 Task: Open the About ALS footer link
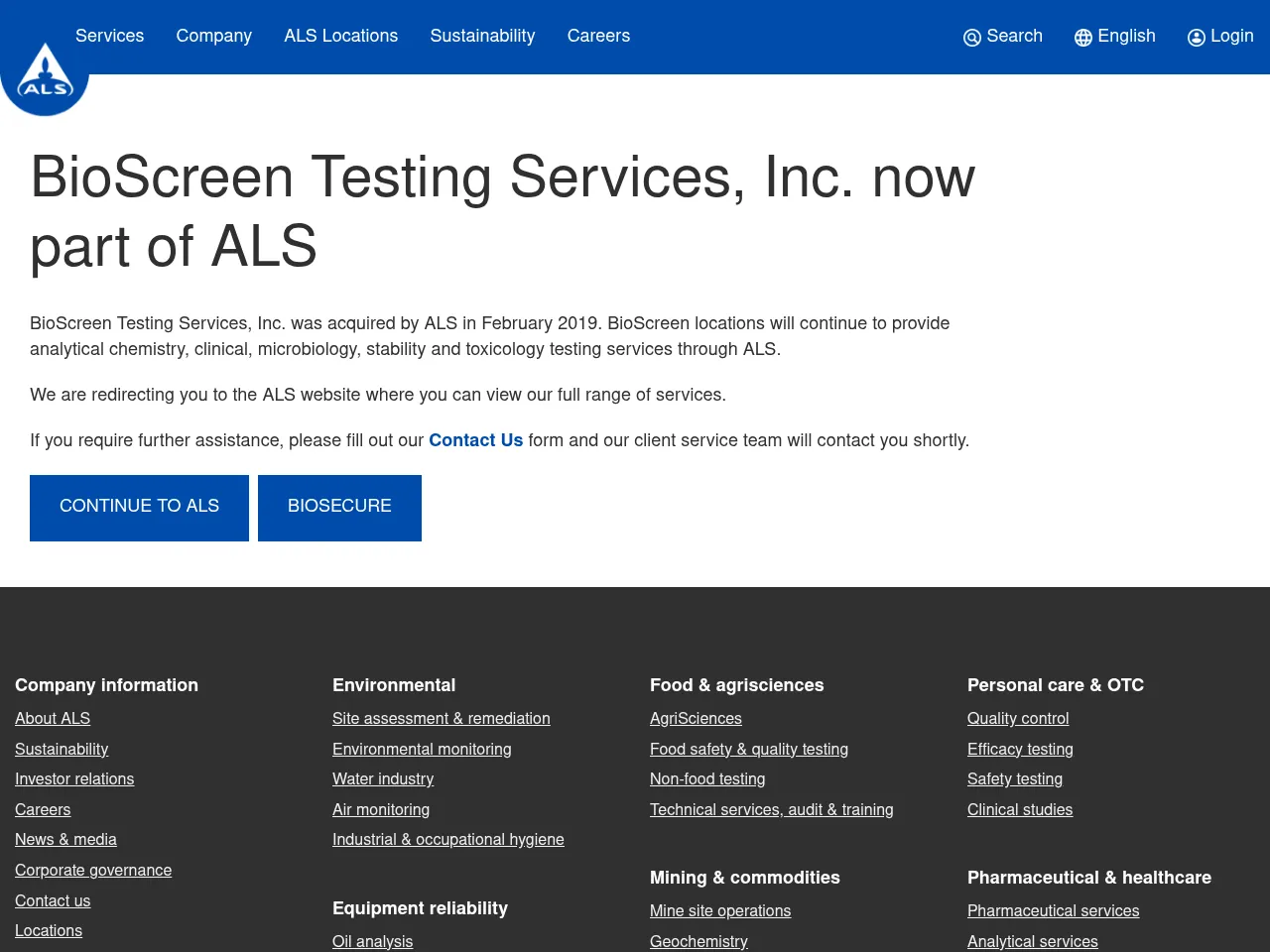53,719
